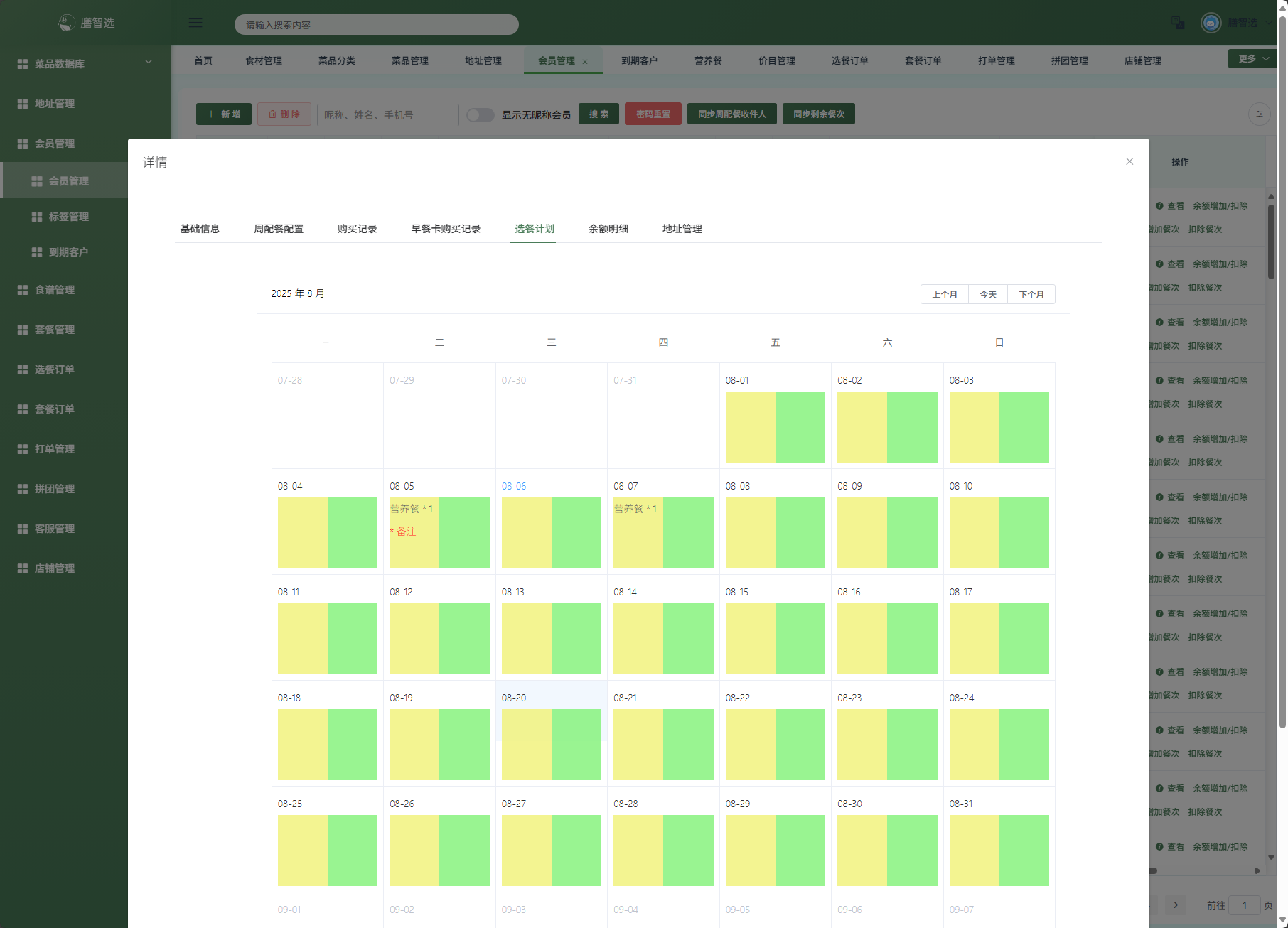
Task: Switch to the 余额明细 tab
Action: (608, 229)
